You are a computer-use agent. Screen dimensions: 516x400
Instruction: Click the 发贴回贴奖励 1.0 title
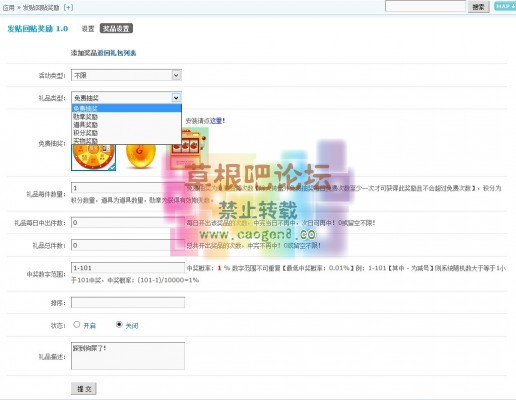(38, 29)
